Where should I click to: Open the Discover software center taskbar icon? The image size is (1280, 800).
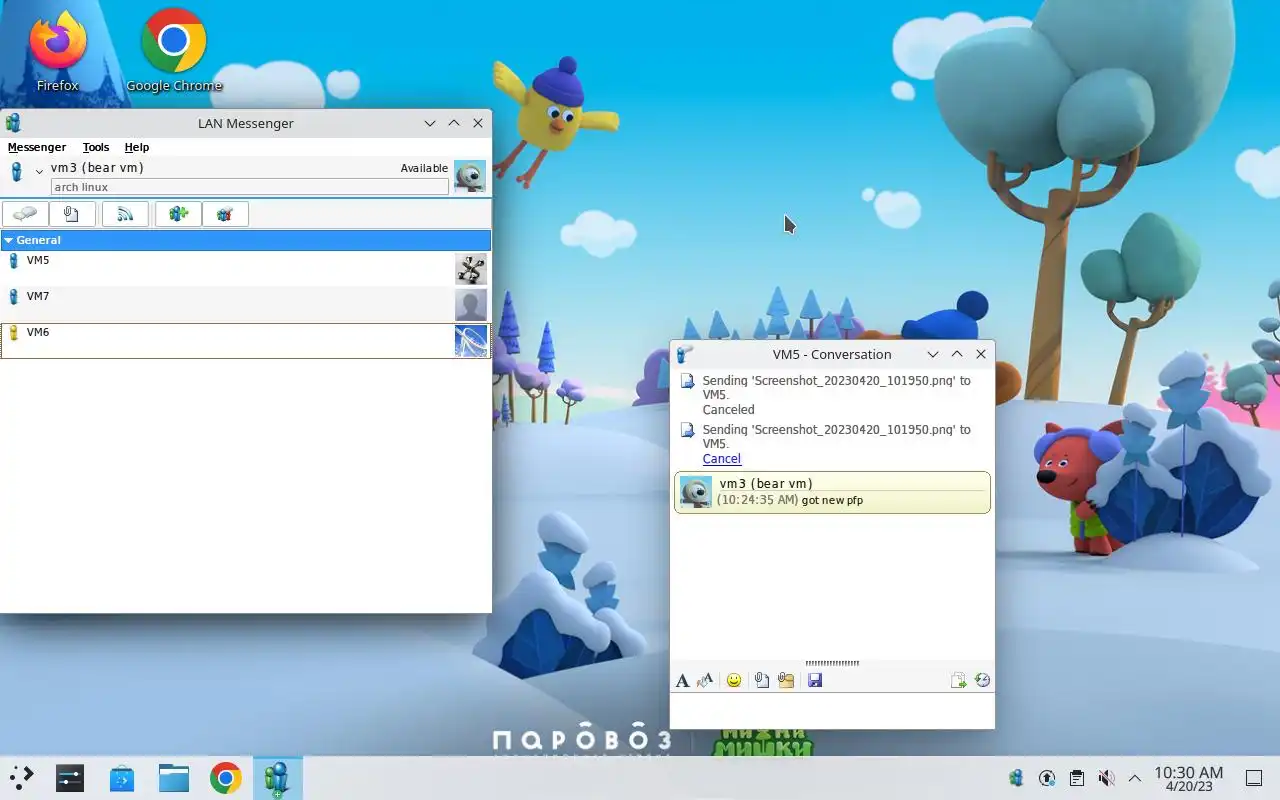pos(122,778)
